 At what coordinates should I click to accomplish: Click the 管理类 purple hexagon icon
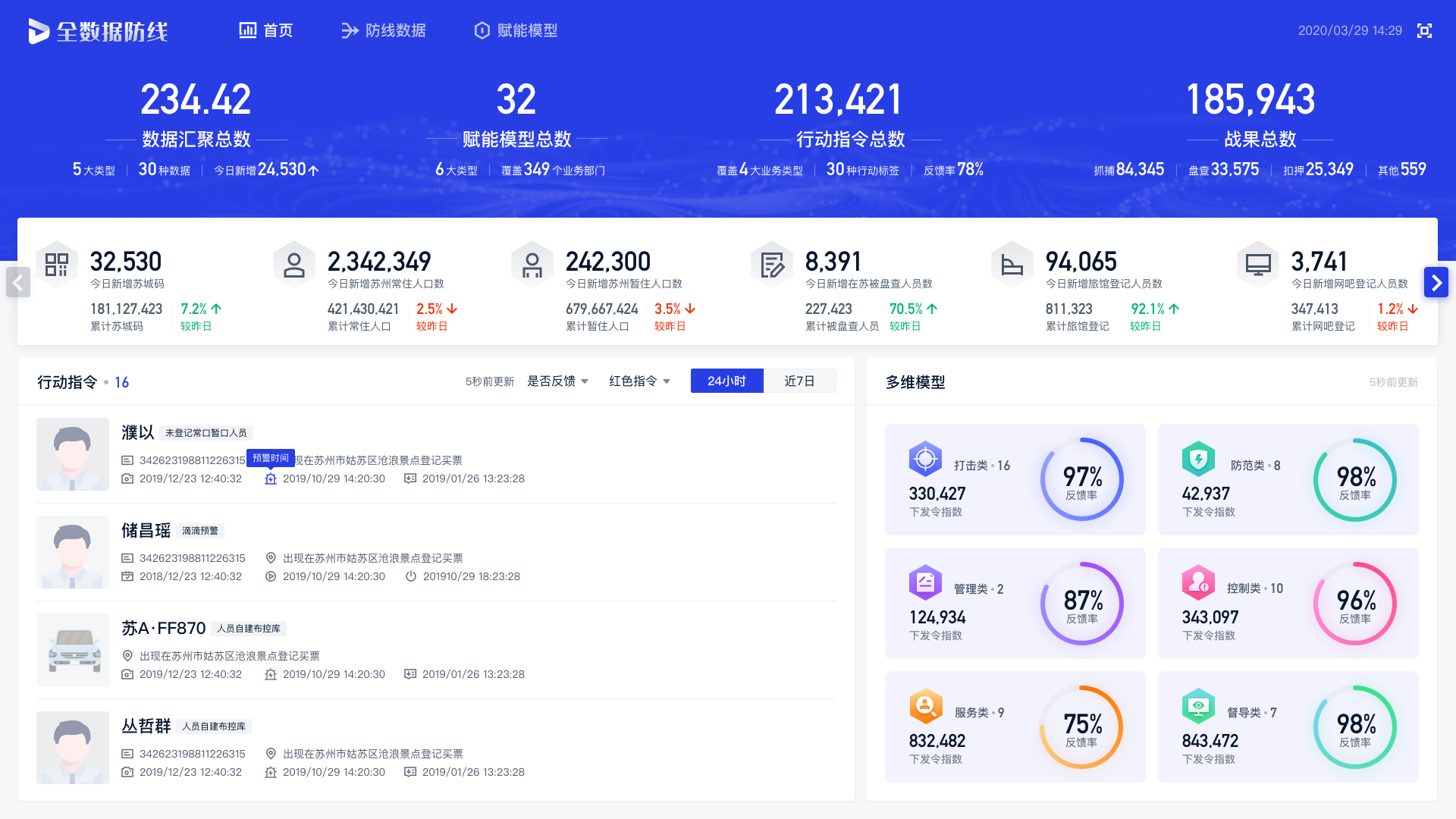pos(925,582)
